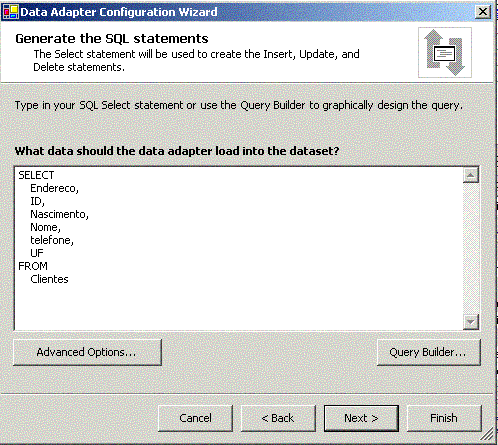This screenshot has height=445, width=498.
Task: Click the SQL box scroll down arrow
Action: pos(471,322)
